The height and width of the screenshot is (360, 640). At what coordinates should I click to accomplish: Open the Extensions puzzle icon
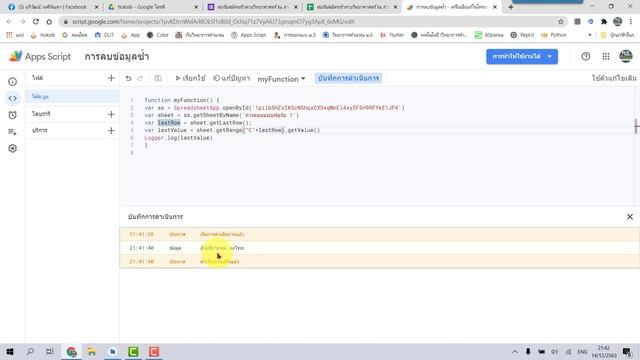coord(604,22)
